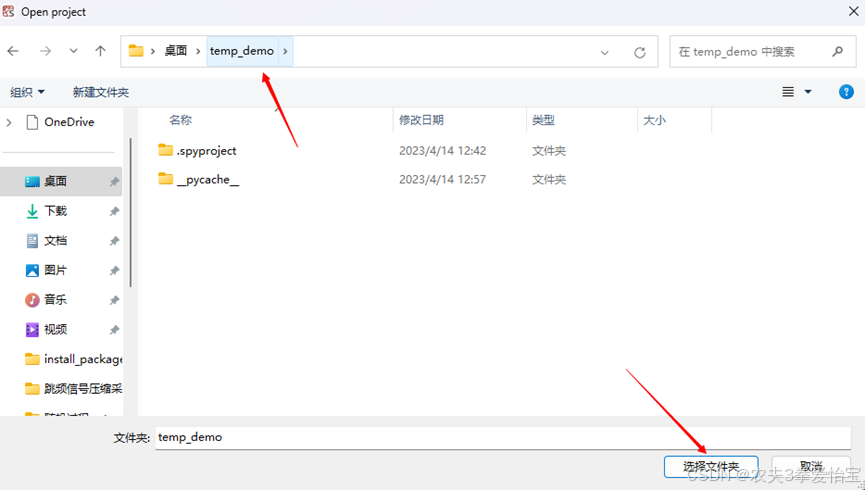Click date 2023/4/14 12:57
This screenshot has width=865, height=490.
point(442,179)
